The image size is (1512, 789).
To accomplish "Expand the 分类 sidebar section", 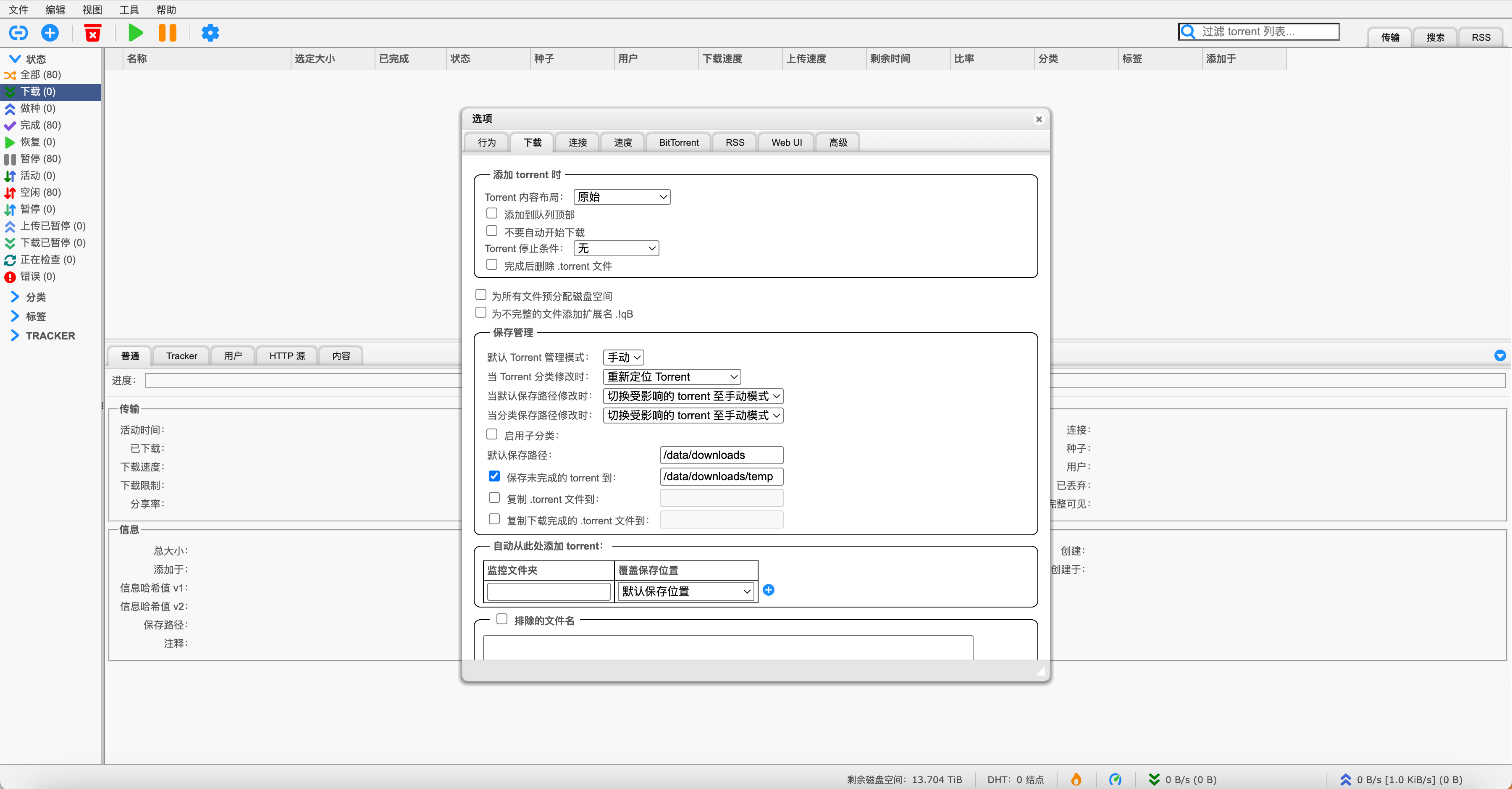I will 15,297.
